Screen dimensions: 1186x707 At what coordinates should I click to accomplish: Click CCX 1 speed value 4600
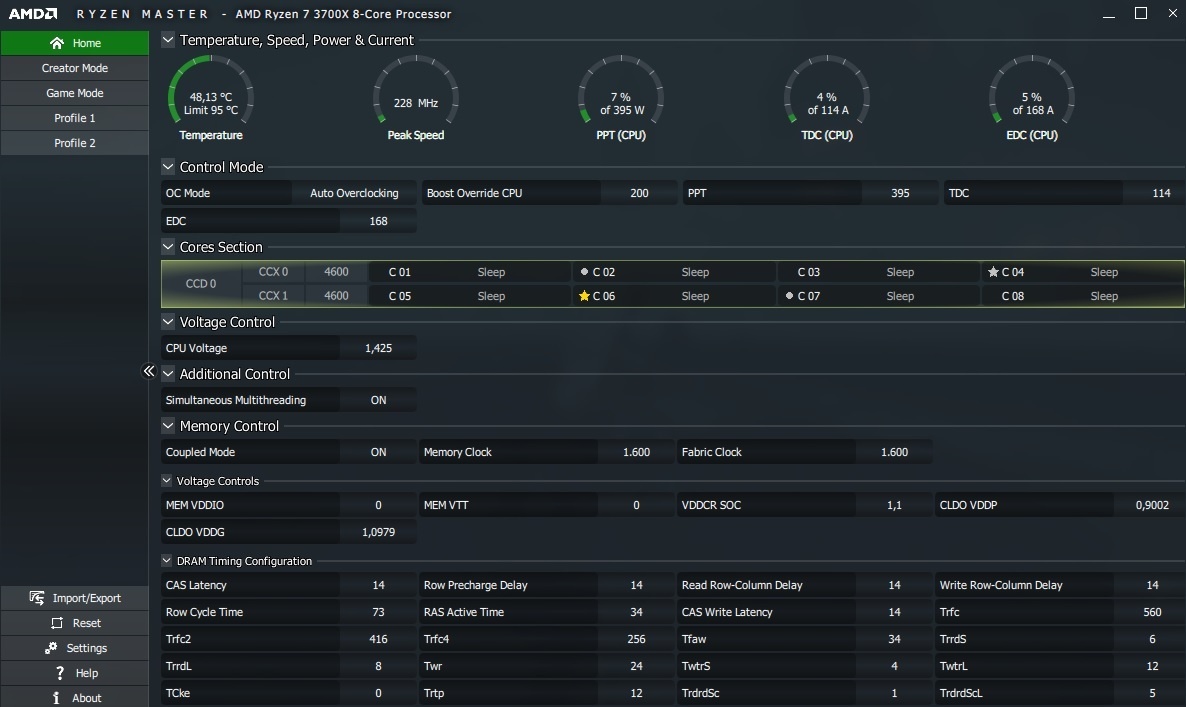[336, 296]
